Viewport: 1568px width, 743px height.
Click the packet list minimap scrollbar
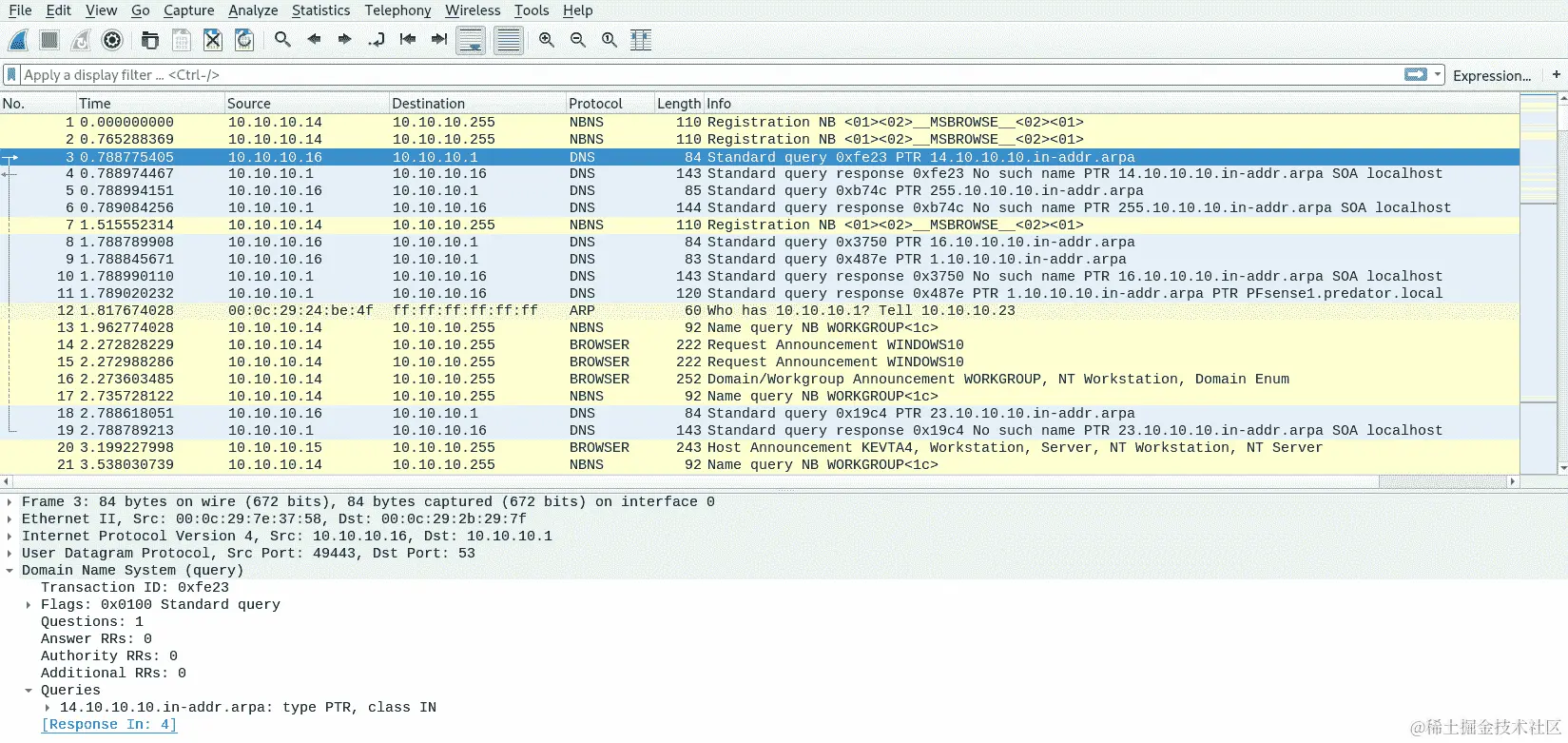(1539, 285)
